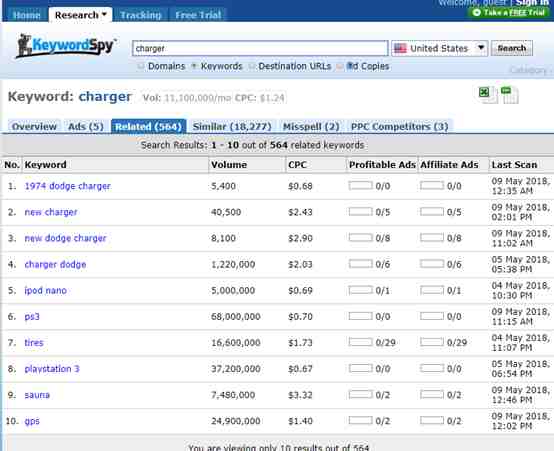Click the KeywordSpy logo
Viewport: 554px width, 451px height.
tap(66, 46)
